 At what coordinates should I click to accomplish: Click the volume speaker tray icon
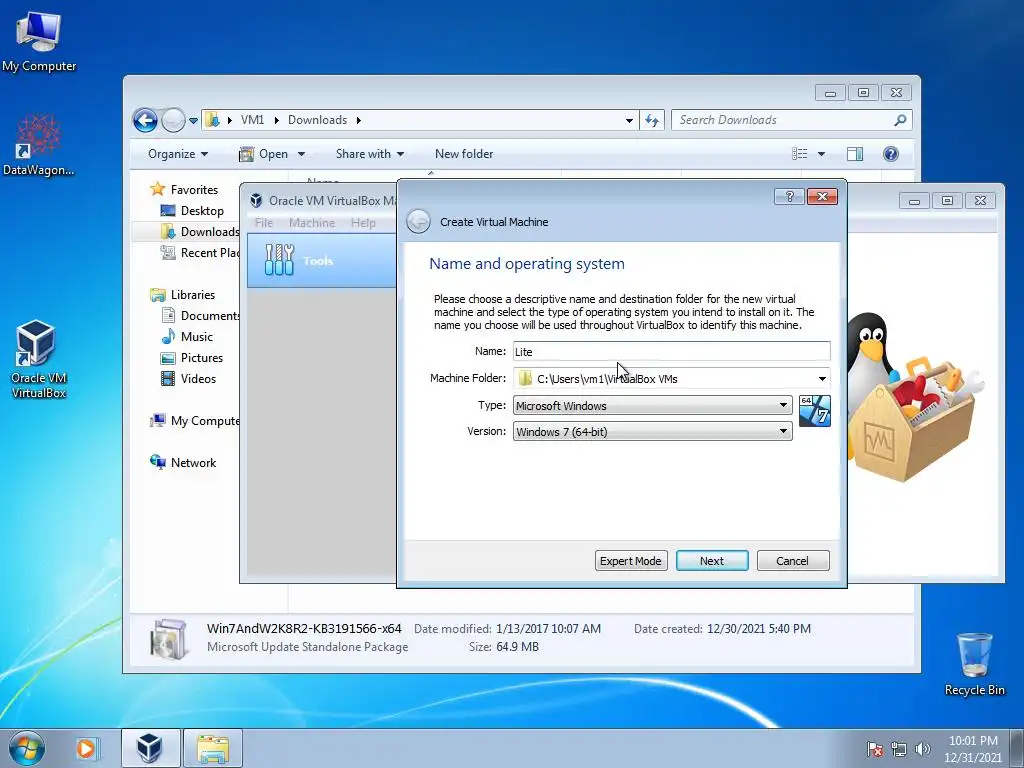pos(923,749)
